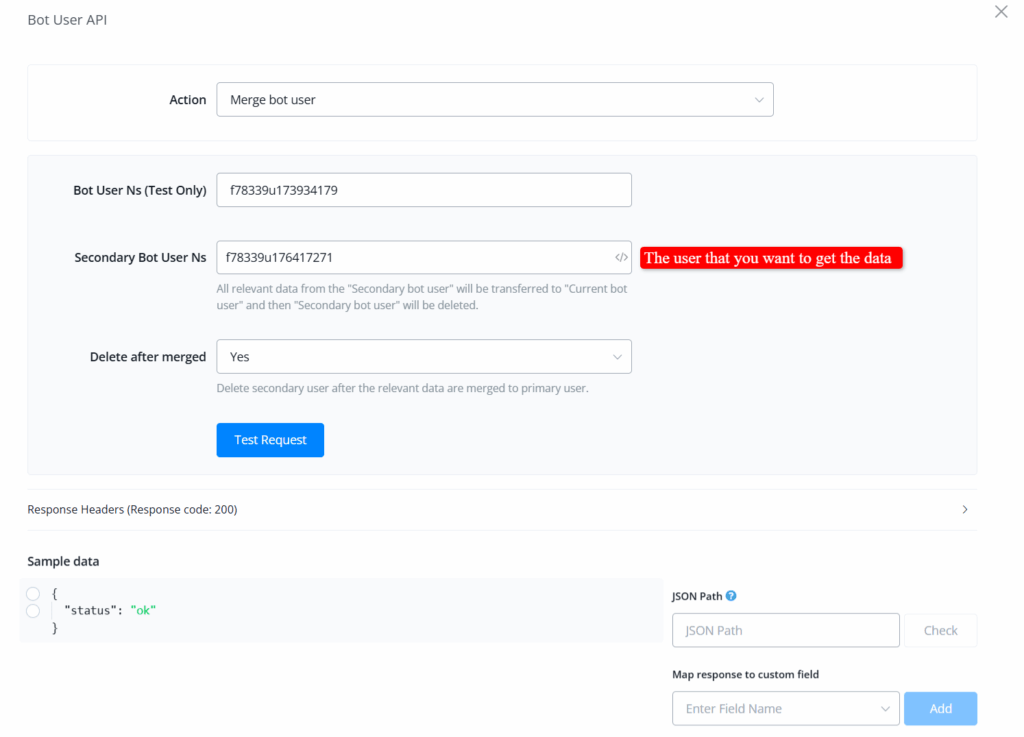Open the Enter Field Name dropdown
Viewport: 1024px width, 737px height.
tap(785, 709)
